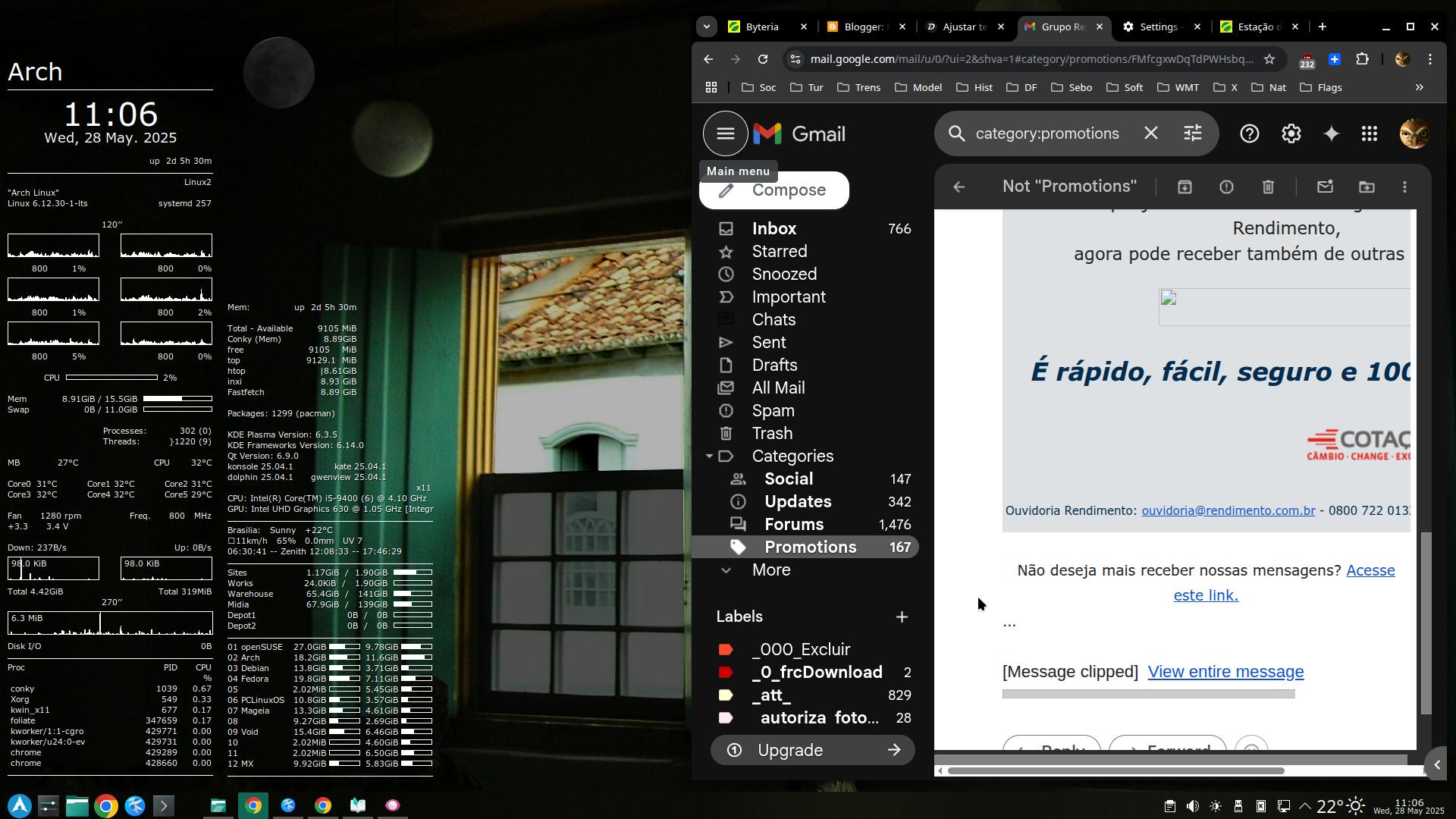Delete the email with the trash icon
The height and width of the screenshot is (819, 1456).
coord(1268,187)
